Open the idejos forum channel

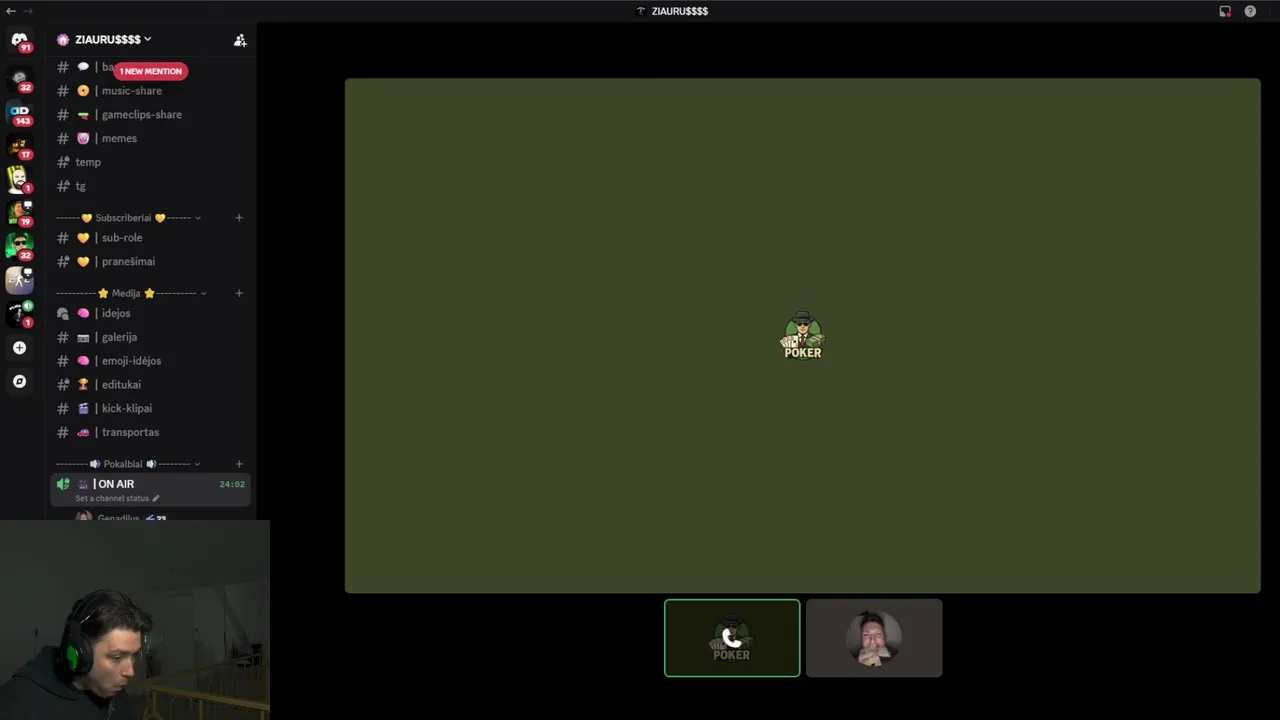pyautogui.click(x=150, y=314)
